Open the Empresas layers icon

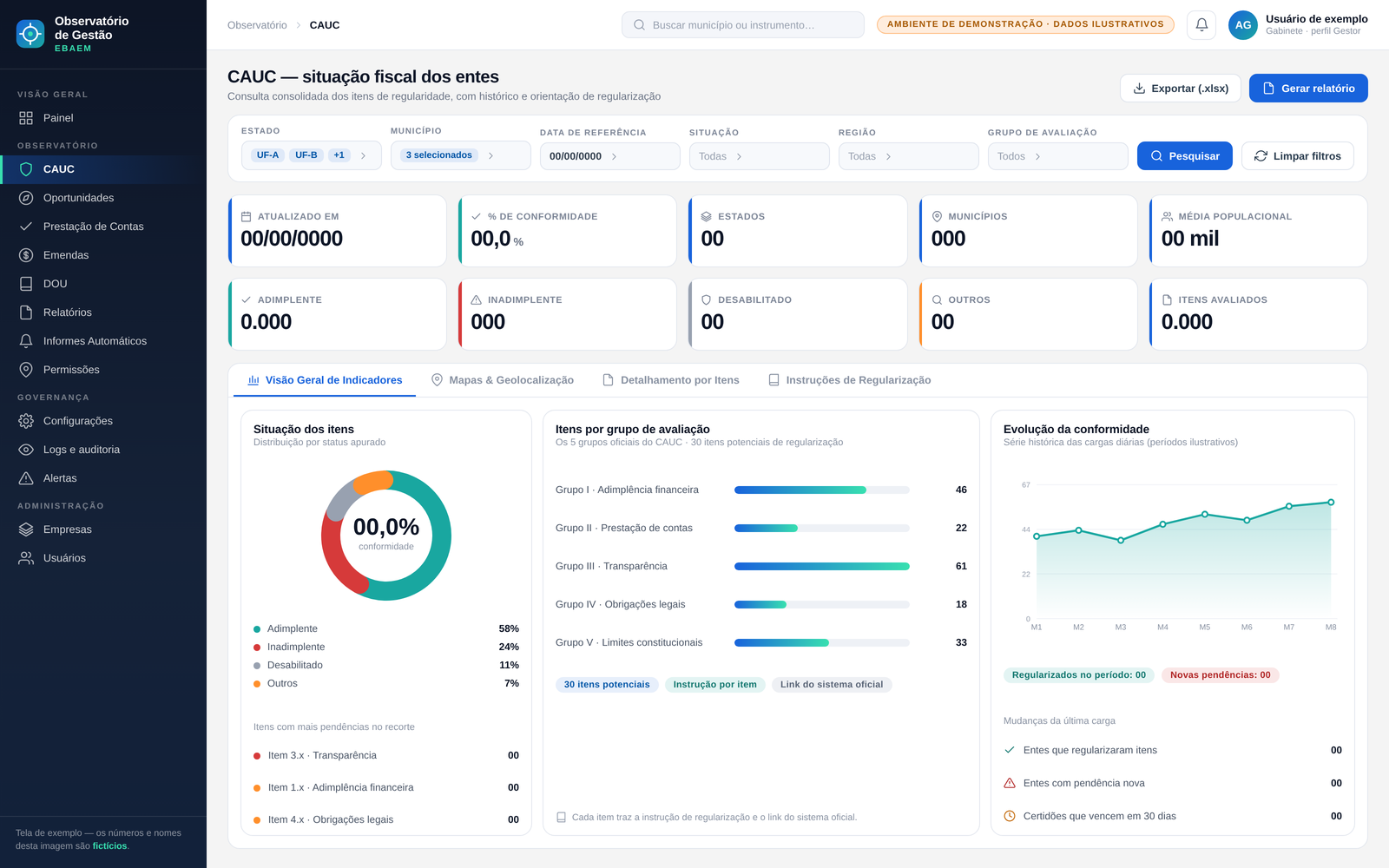pos(26,529)
